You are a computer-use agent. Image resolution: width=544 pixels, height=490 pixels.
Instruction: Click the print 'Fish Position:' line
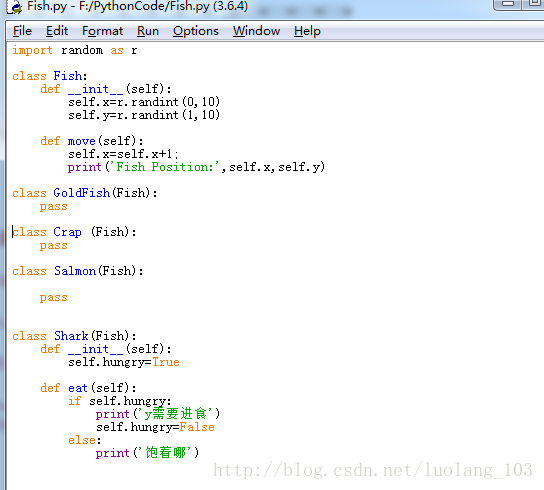pos(196,167)
